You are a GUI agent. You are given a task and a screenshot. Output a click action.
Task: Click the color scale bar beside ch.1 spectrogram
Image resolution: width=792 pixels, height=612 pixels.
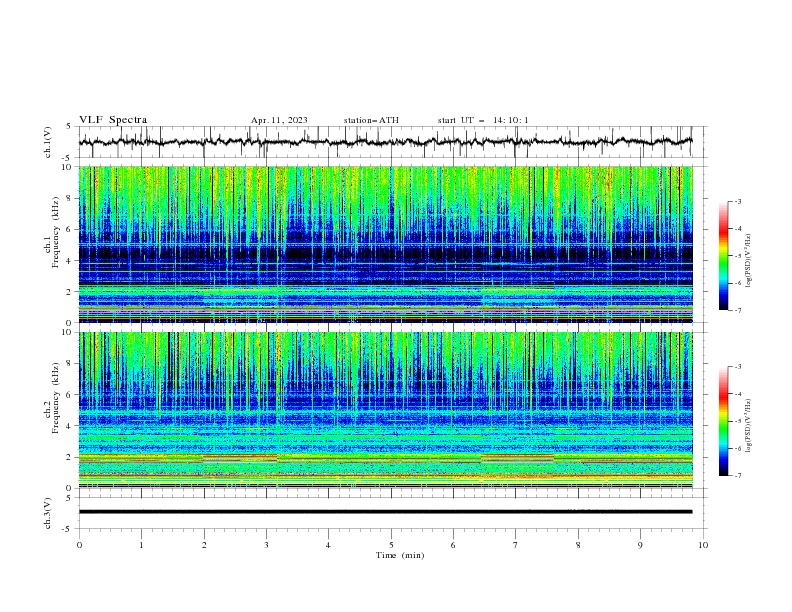coord(723,256)
